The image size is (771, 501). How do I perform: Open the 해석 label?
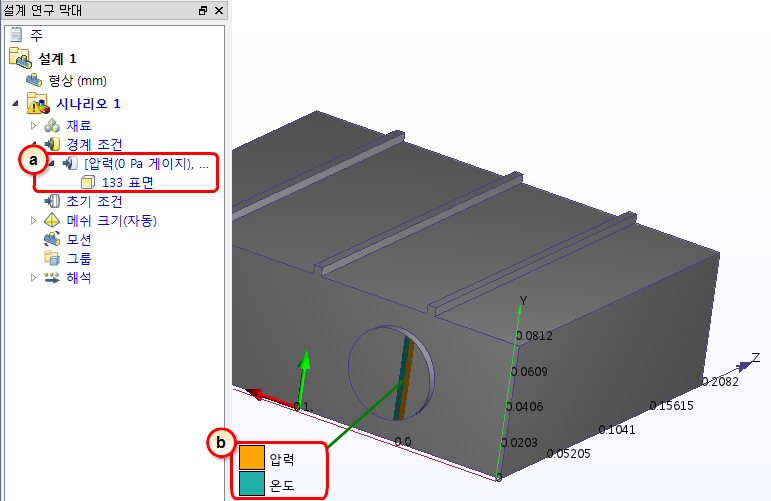point(79,277)
